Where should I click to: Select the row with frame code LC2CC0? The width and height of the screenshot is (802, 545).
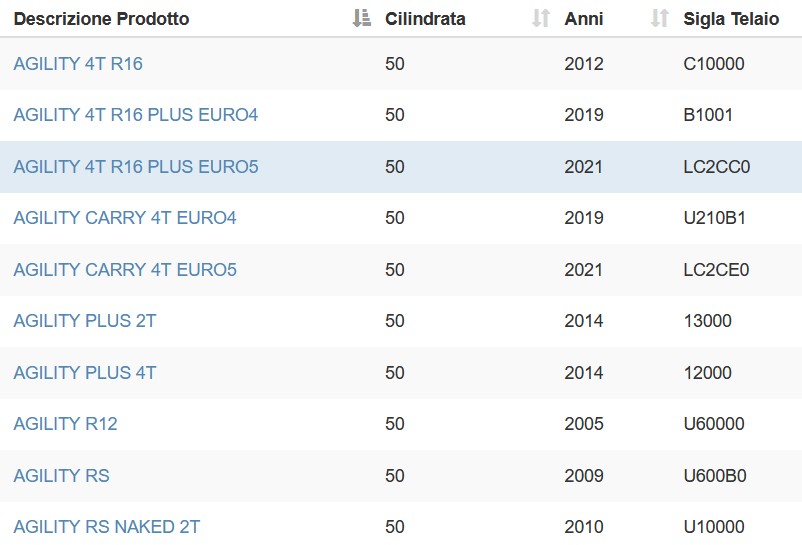click(401, 167)
